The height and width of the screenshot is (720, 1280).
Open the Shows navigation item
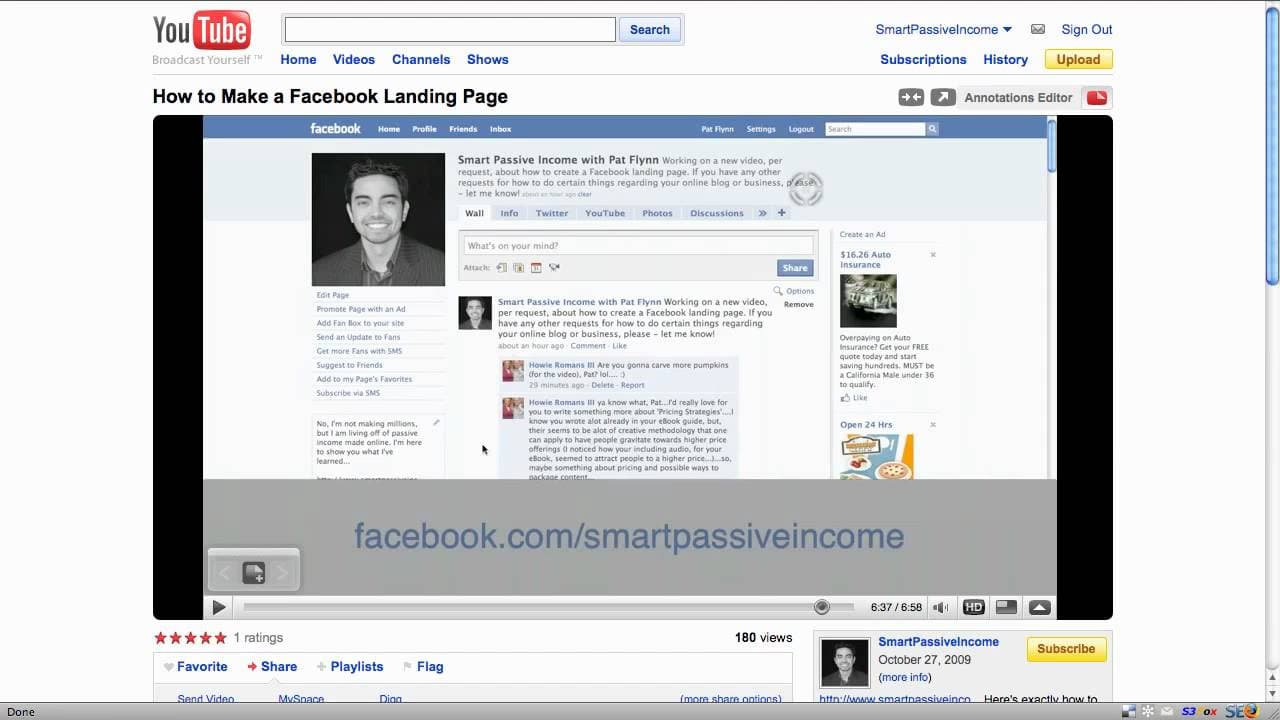[x=488, y=59]
